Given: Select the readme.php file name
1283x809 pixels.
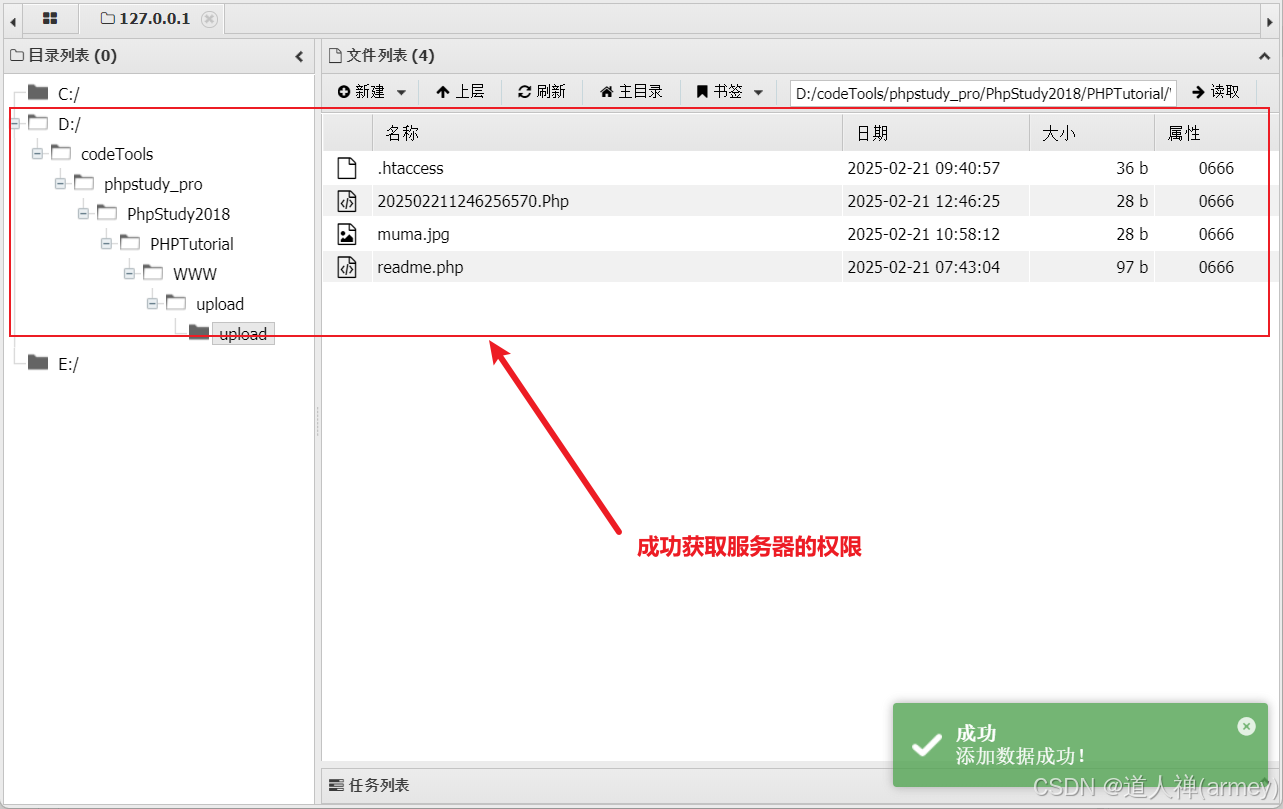Looking at the screenshot, I should [420, 267].
